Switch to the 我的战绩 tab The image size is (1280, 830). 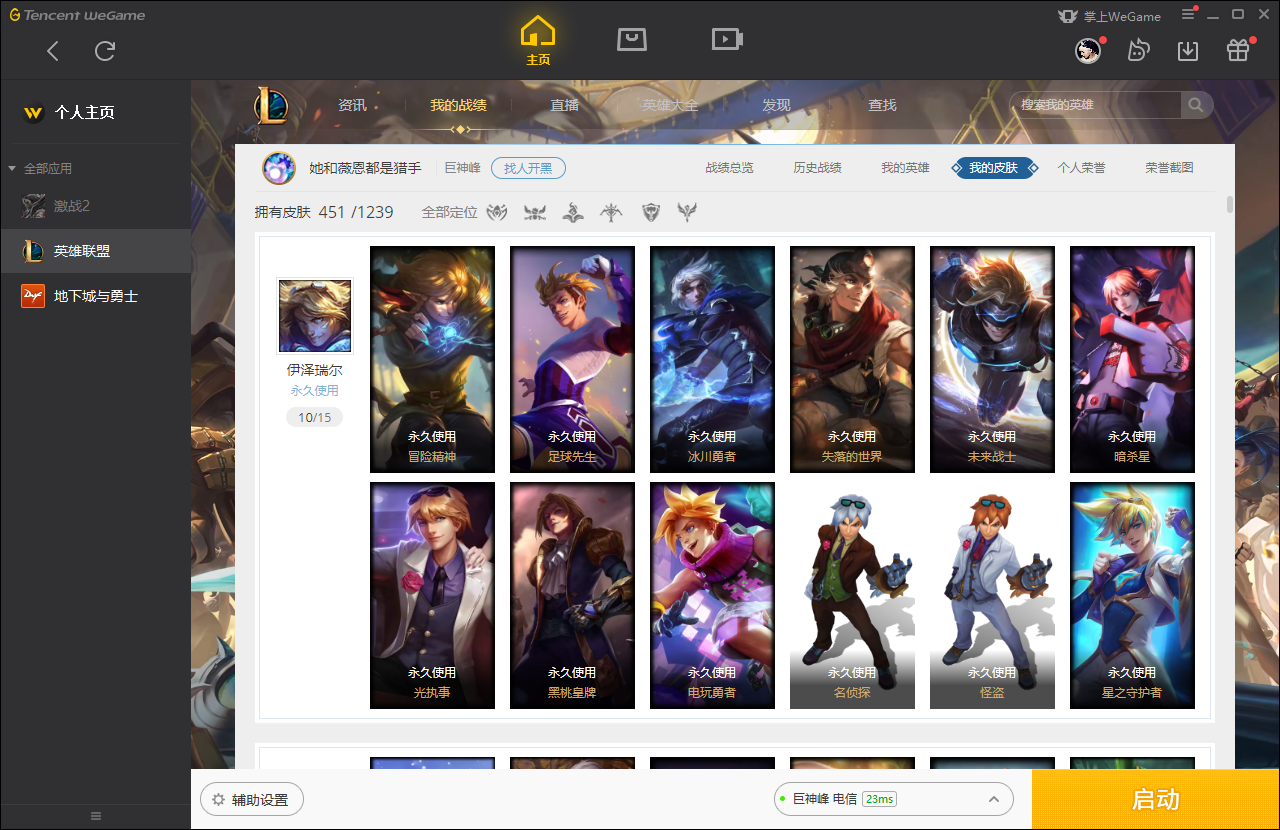tap(459, 105)
